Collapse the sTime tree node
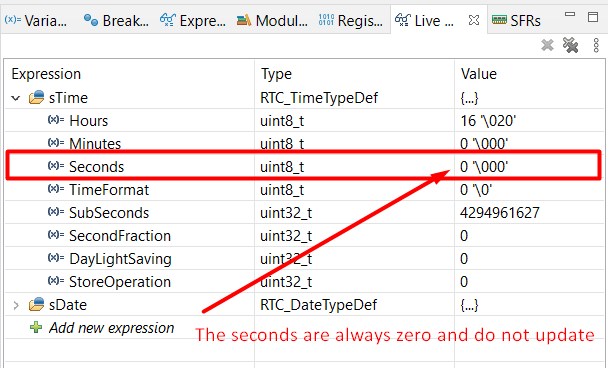 click(x=16, y=98)
